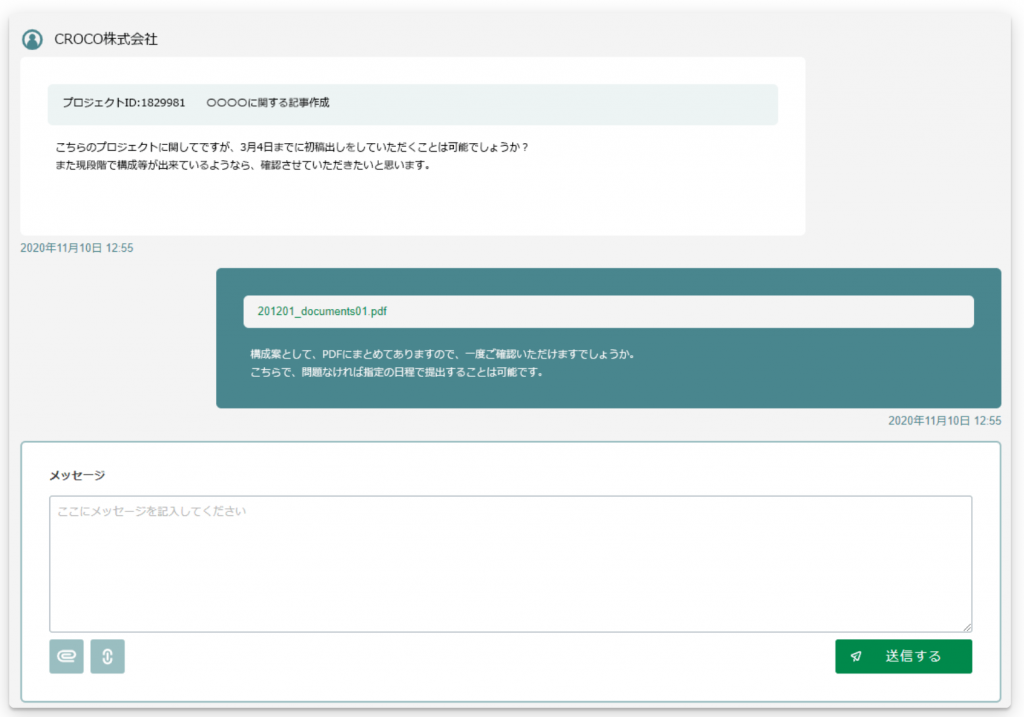Click the link insert icon button
The height and width of the screenshot is (717, 1024).
click(x=108, y=656)
